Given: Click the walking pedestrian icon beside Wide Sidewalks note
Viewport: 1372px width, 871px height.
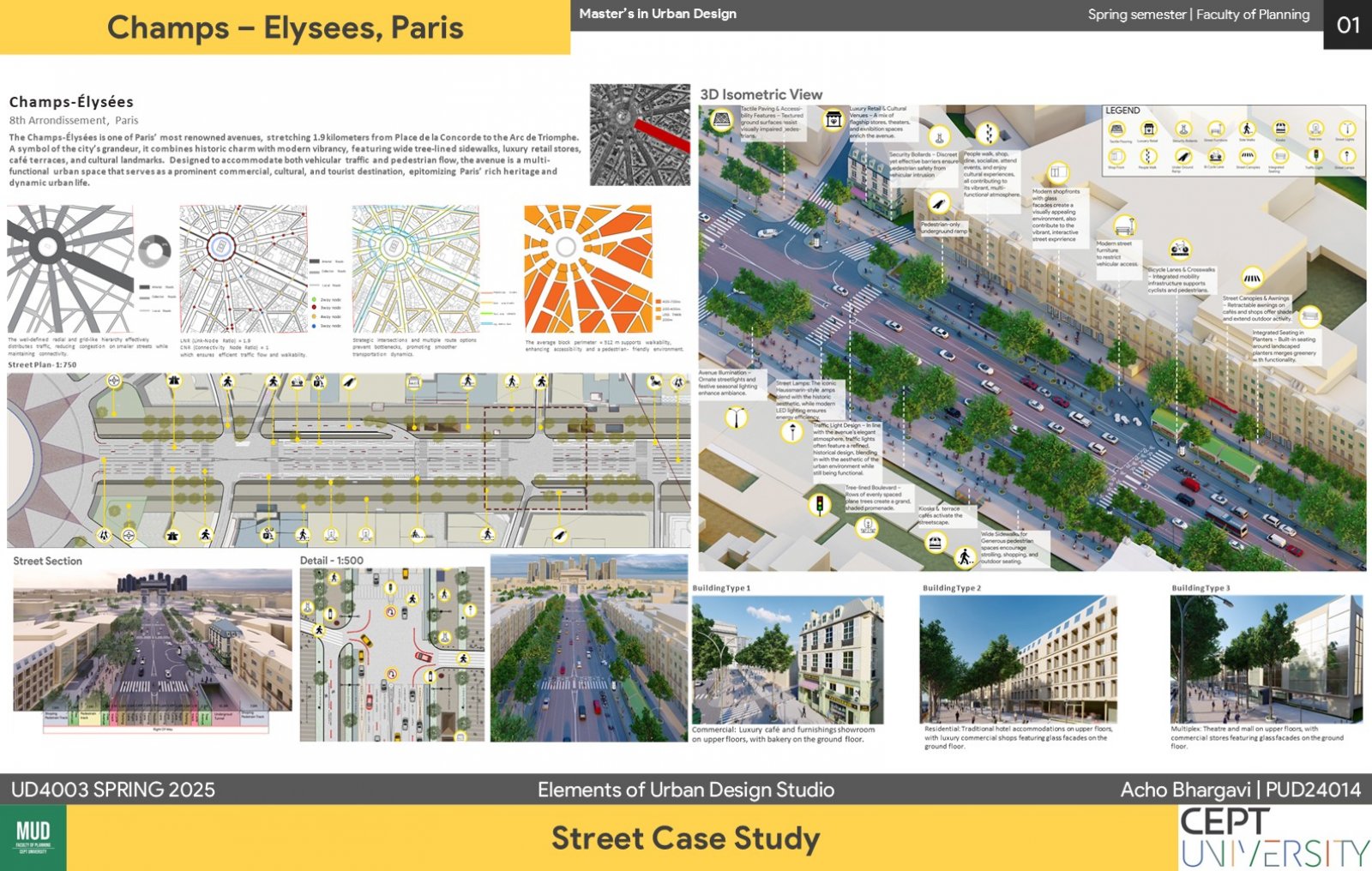Looking at the screenshot, I should [x=965, y=557].
